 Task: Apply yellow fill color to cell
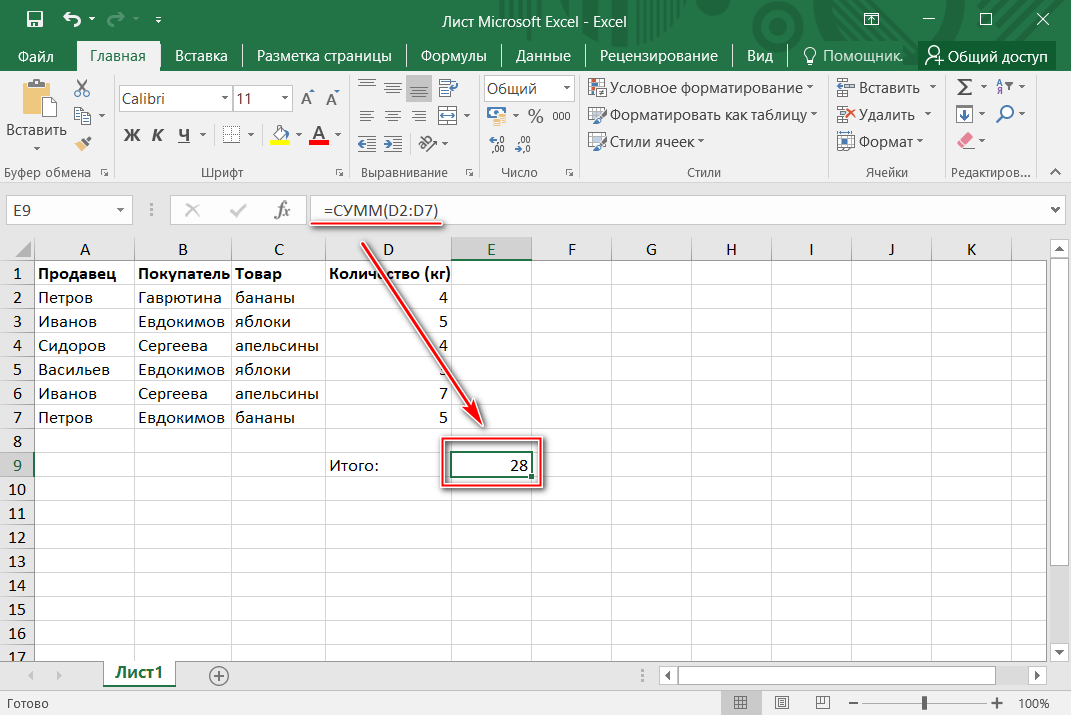tap(280, 135)
